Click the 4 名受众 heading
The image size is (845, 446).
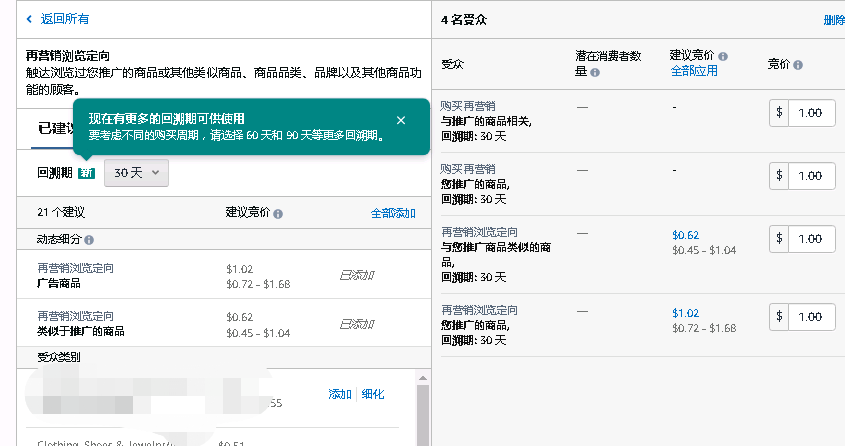coord(463,20)
